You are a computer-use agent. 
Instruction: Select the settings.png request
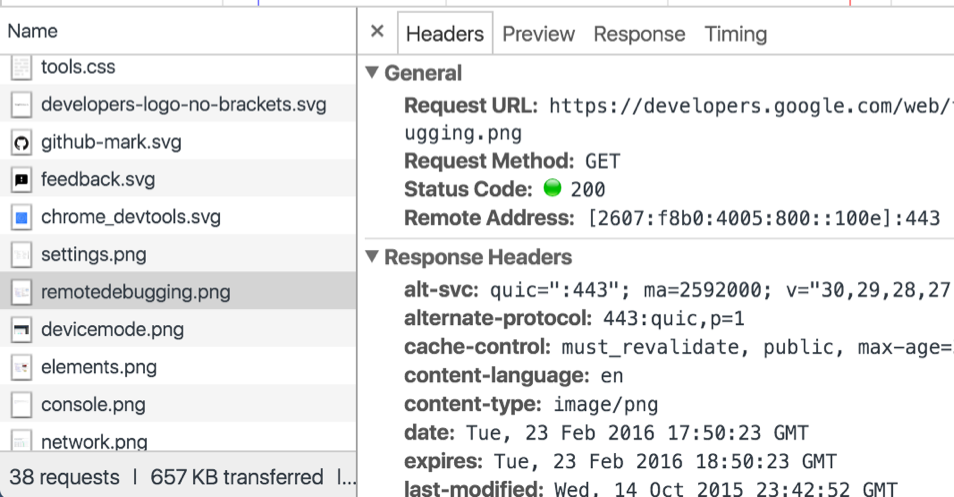[178, 255]
